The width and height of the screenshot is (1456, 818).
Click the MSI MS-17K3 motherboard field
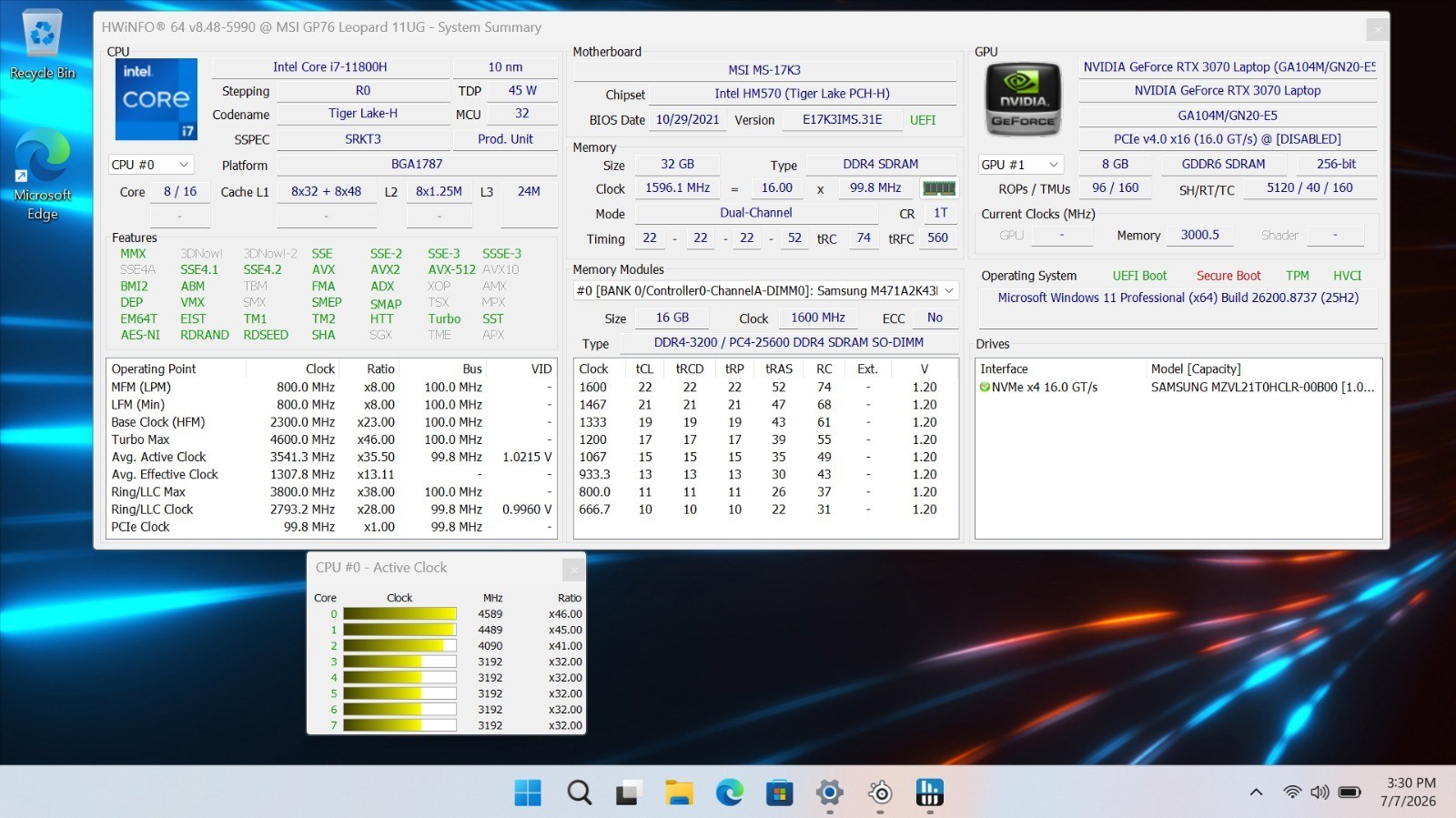click(764, 70)
